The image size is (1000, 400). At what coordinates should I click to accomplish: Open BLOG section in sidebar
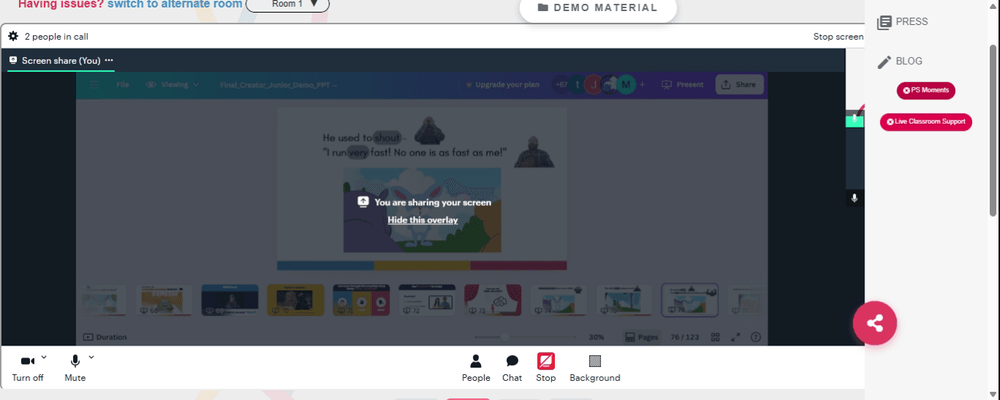[x=900, y=61]
